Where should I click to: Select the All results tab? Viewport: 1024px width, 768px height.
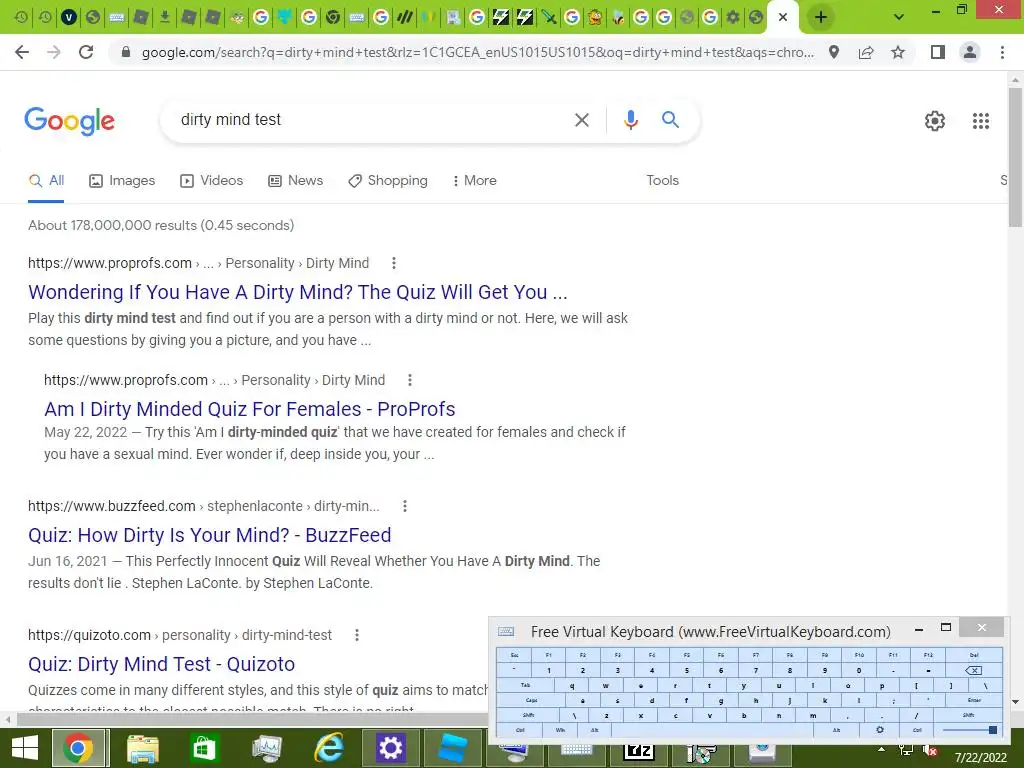(x=46, y=180)
